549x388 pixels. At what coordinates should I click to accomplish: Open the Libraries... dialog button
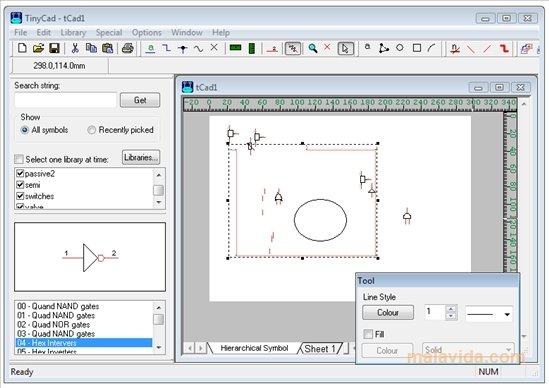141,158
